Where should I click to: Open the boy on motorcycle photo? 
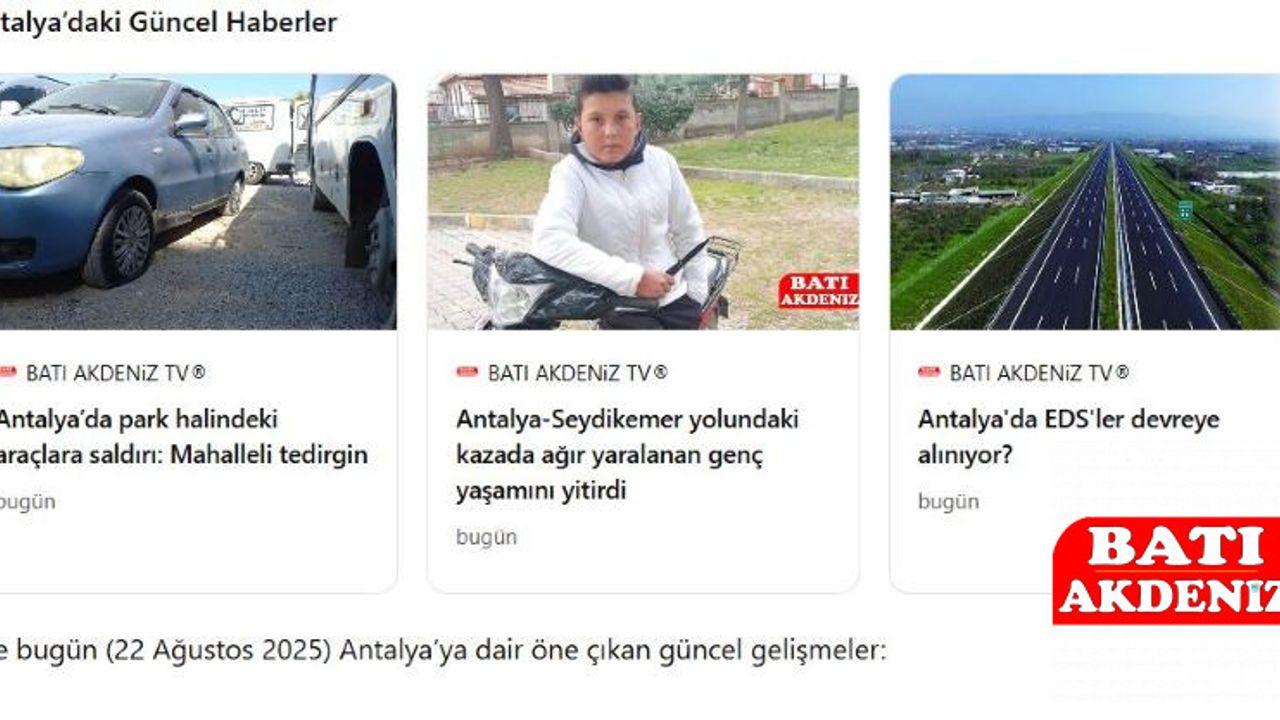tap(643, 201)
